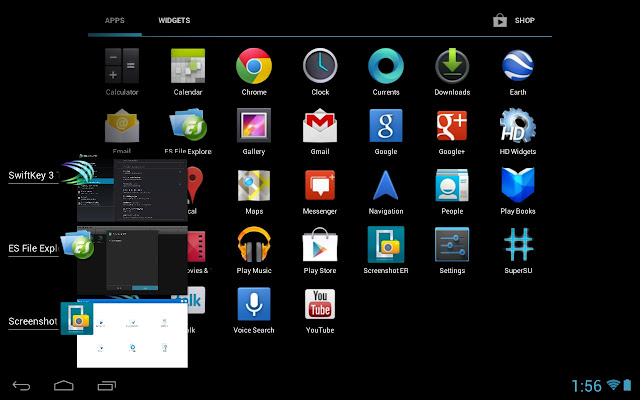
Task: Launch the Play Music headphones app
Action: pos(254,245)
